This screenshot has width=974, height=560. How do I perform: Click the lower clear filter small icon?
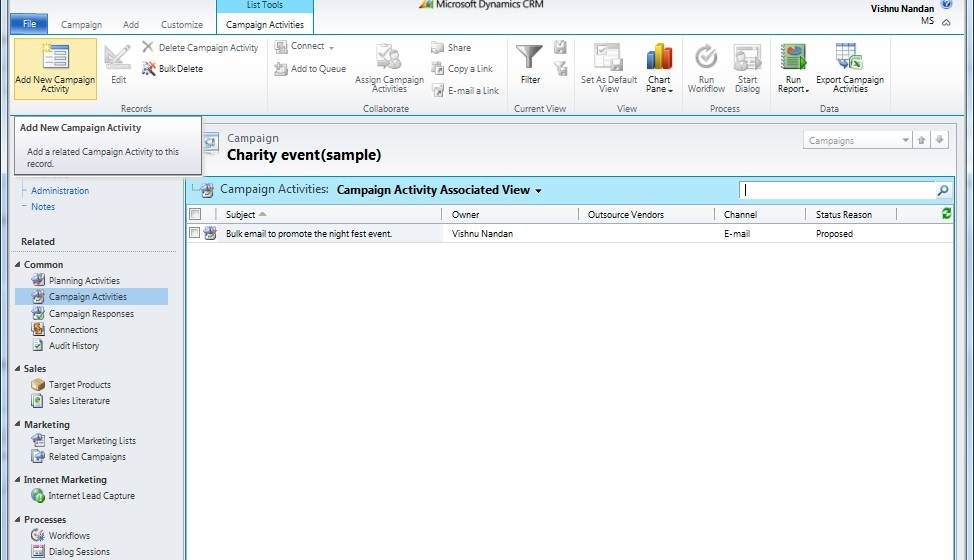point(560,69)
